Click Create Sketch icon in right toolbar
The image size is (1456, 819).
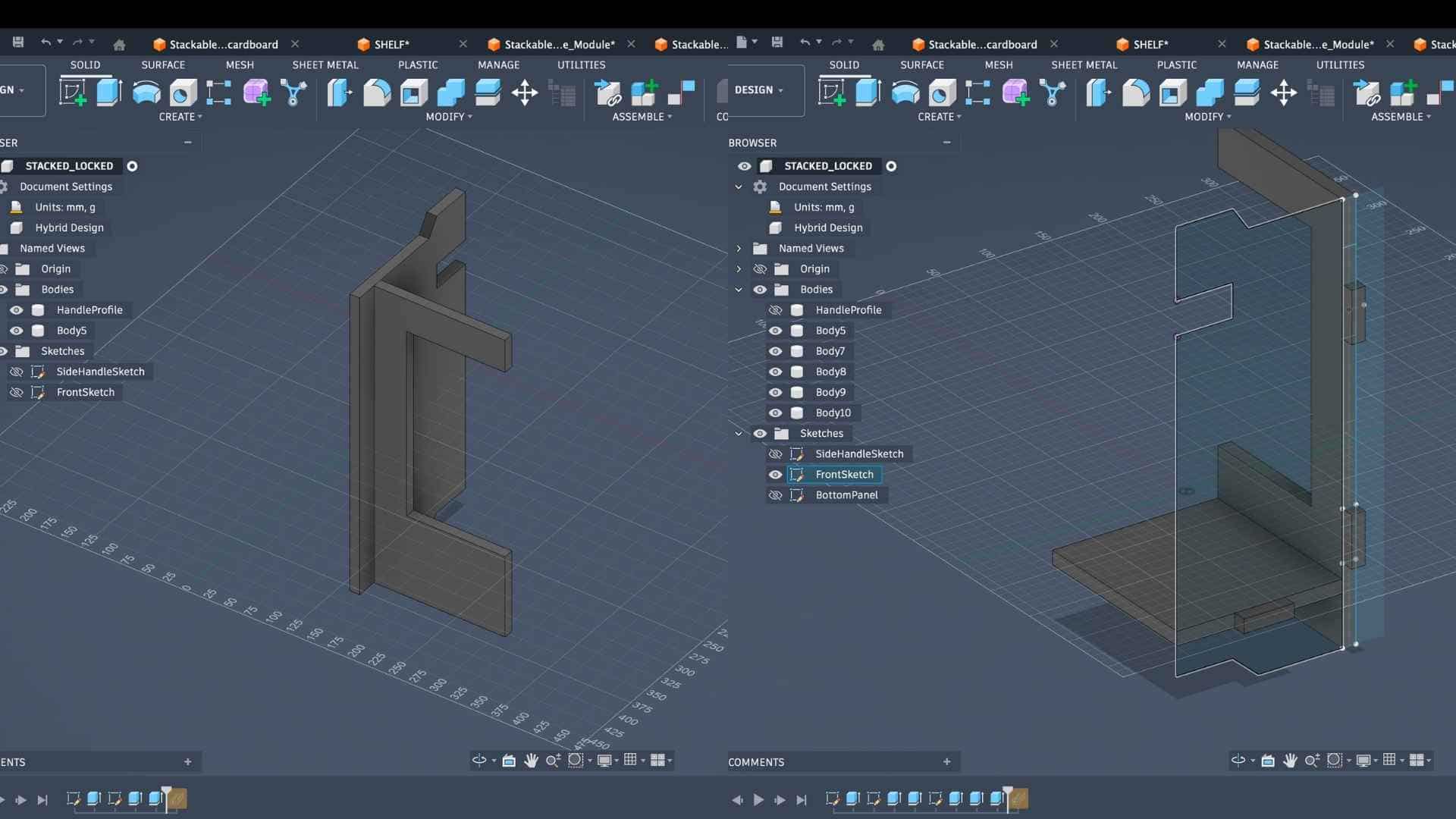coord(832,93)
